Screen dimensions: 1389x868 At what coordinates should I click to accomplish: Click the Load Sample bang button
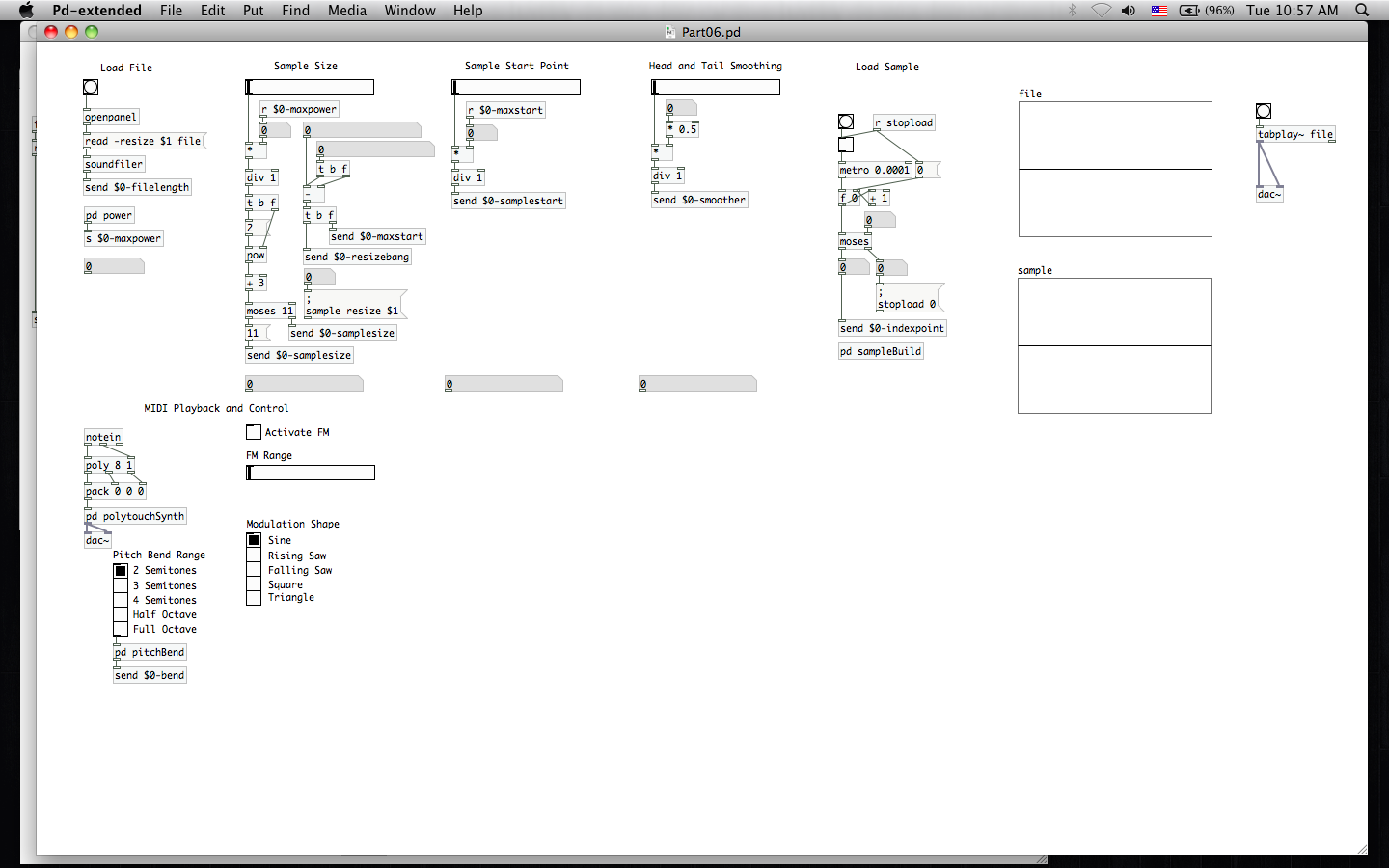pyautogui.click(x=846, y=122)
